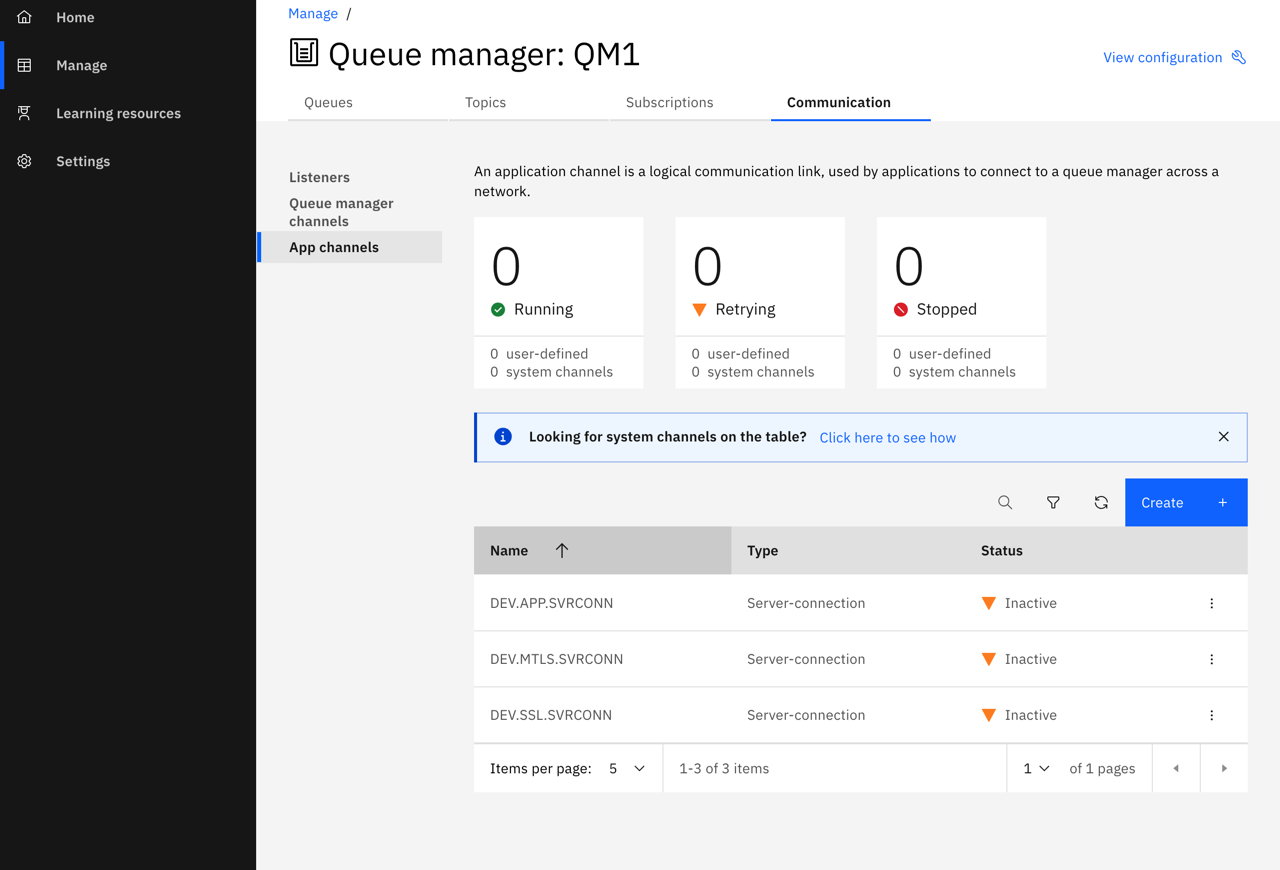
Task: Expand the Items per page dropdown
Action: coord(627,768)
